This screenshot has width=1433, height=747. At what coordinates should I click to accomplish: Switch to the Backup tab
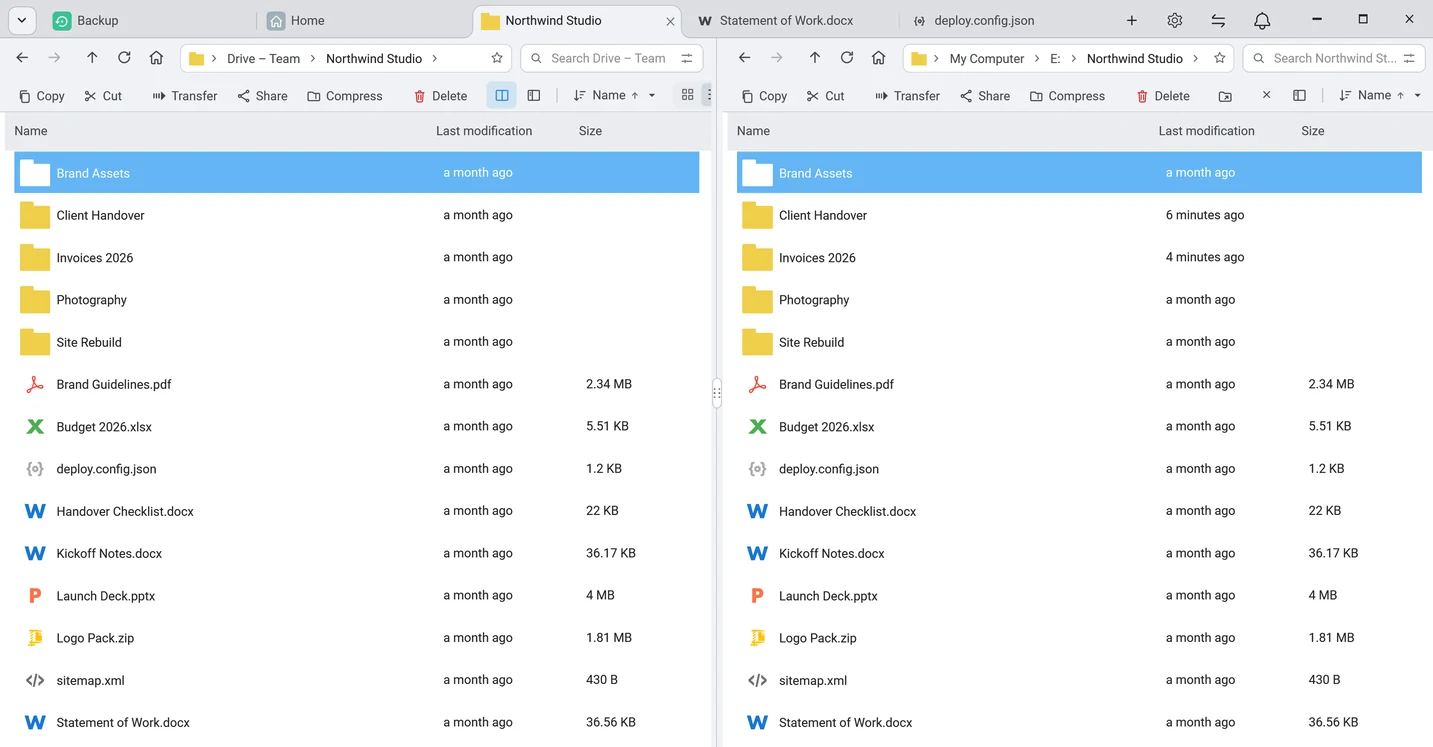tap(148, 20)
